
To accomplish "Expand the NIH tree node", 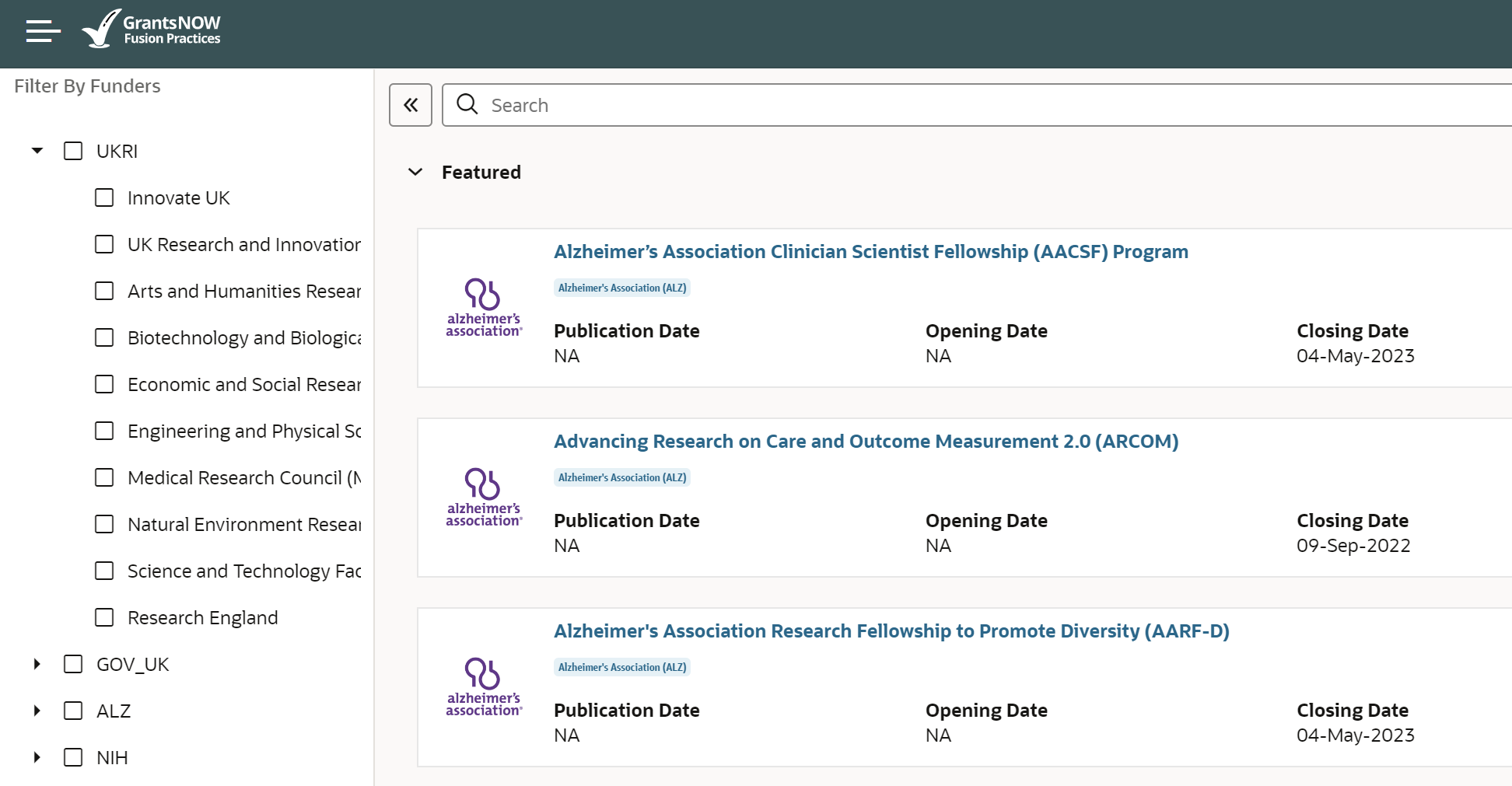I will coord(37,757).
